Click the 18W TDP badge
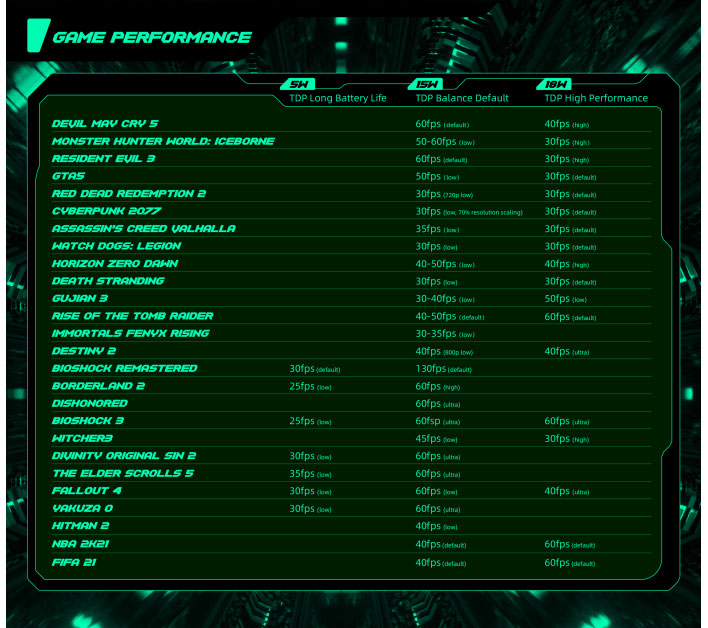The height and width of the screenshot is (628, 708). pyautogui.click(x=554, y=84)
